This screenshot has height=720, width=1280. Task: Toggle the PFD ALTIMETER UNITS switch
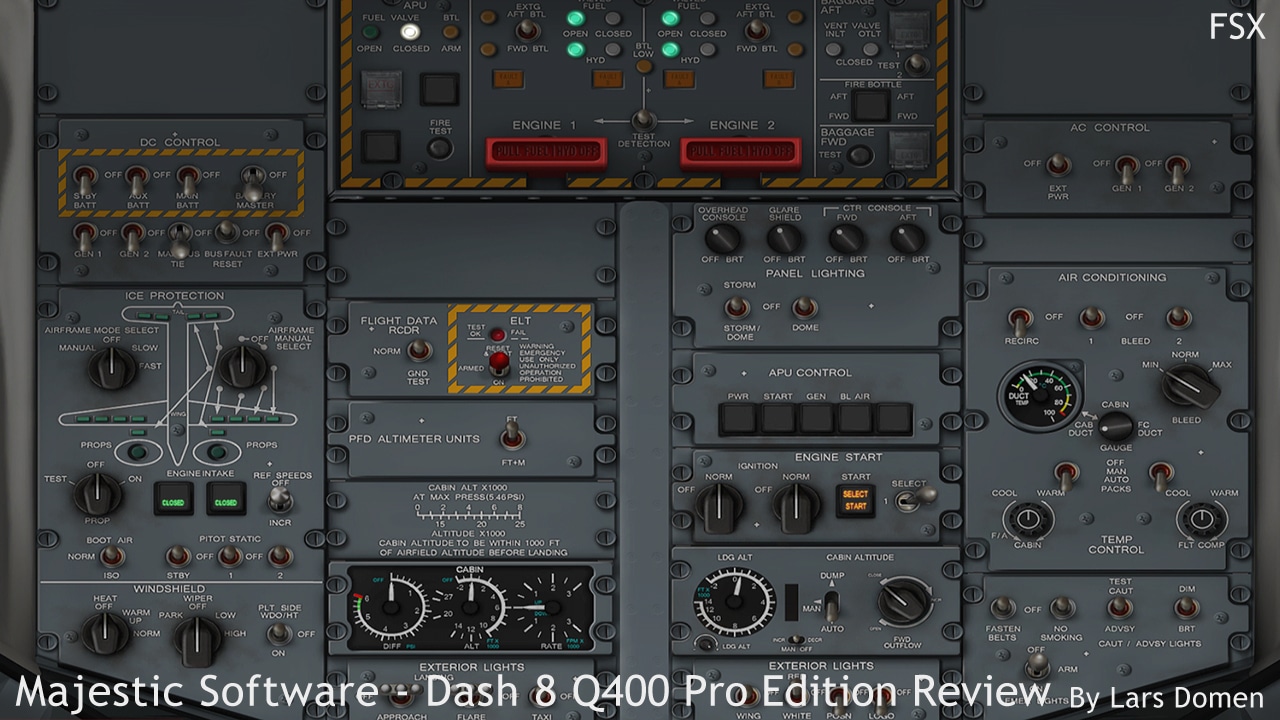[512, 435]
